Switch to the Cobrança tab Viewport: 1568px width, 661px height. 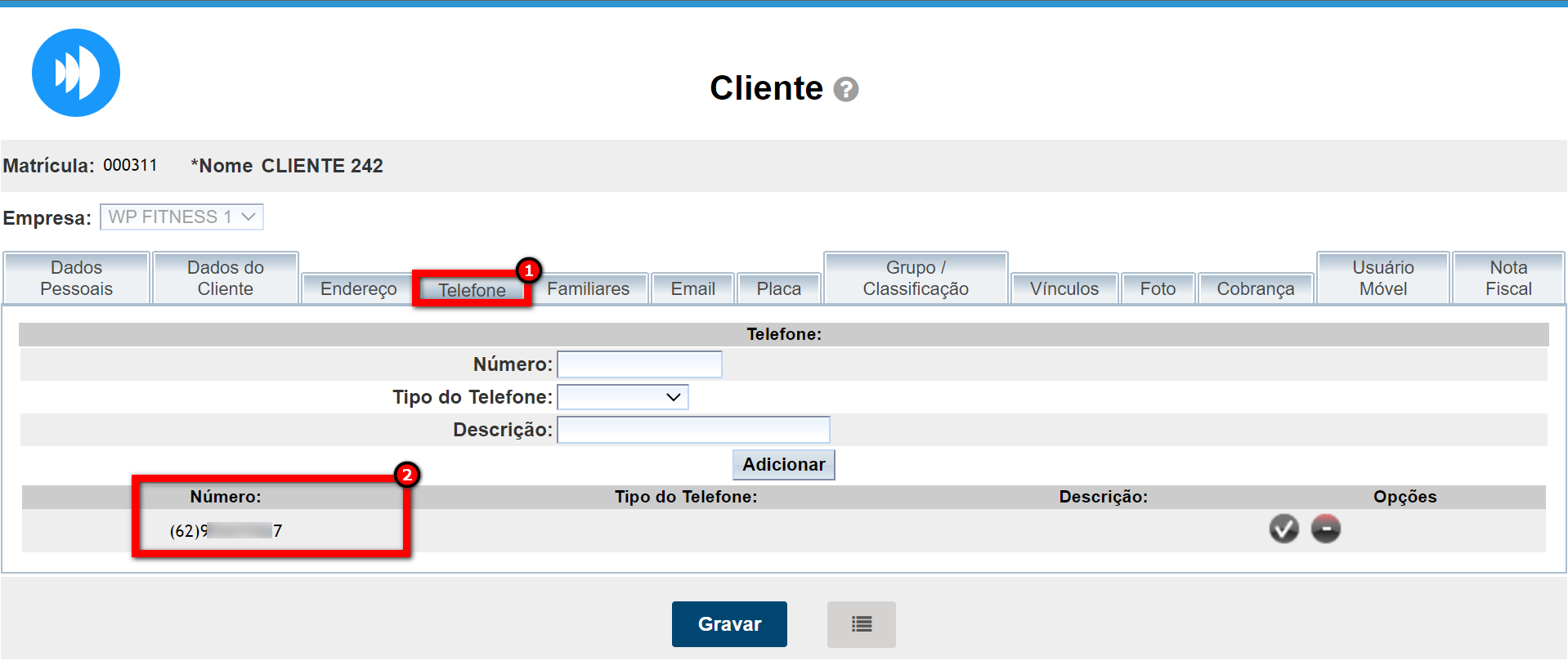pos(1255,289)
